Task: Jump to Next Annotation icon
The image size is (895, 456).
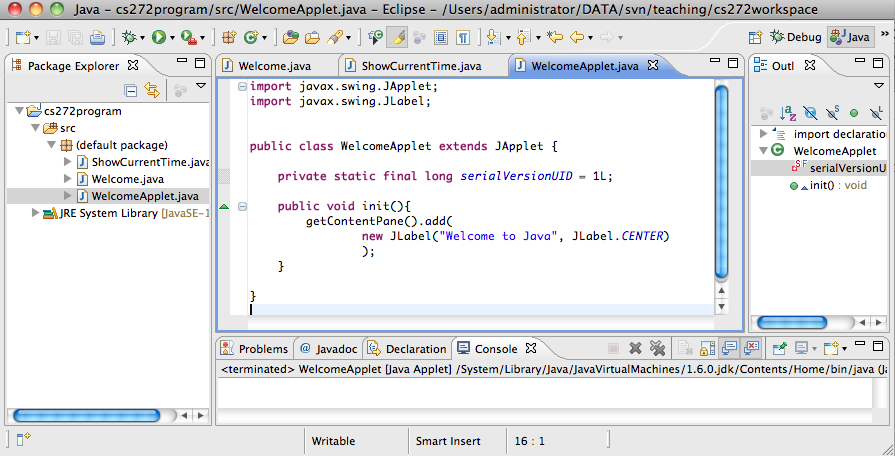Action: tap(494, 38)
